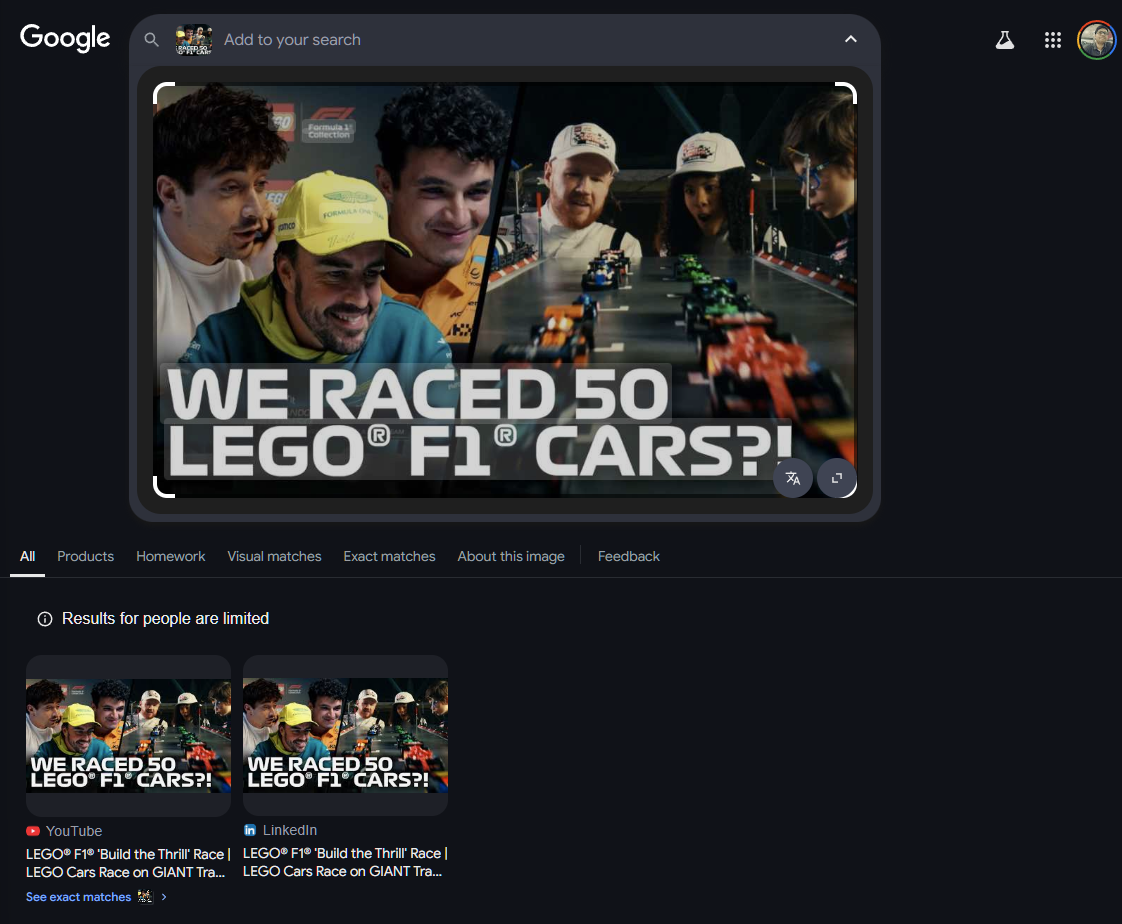1122x924 pixels.
Task: Open the LinkedIn result thumbnail
Action: coord(345,735)
